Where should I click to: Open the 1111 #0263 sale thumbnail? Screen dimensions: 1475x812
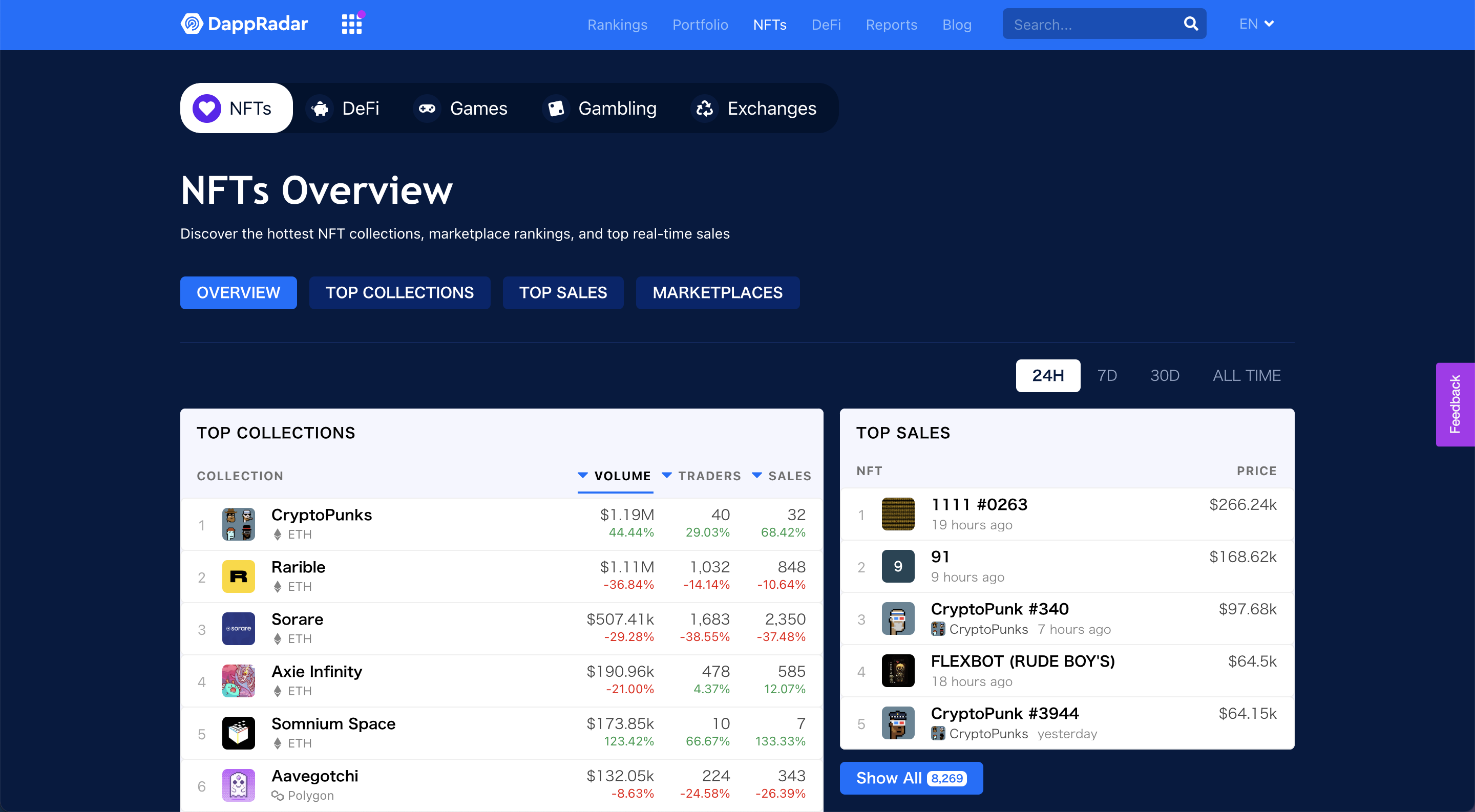[898, 514]
